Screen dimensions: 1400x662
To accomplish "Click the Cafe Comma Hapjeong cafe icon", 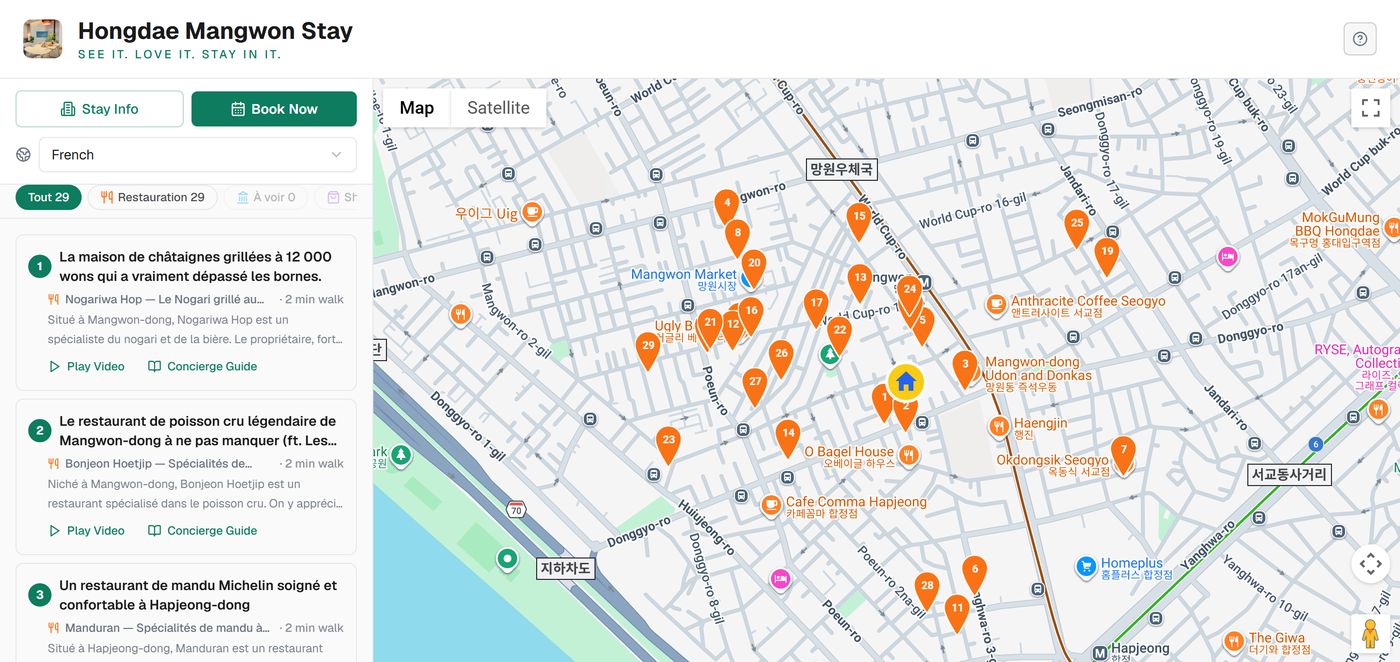I will tap(771, 505).
